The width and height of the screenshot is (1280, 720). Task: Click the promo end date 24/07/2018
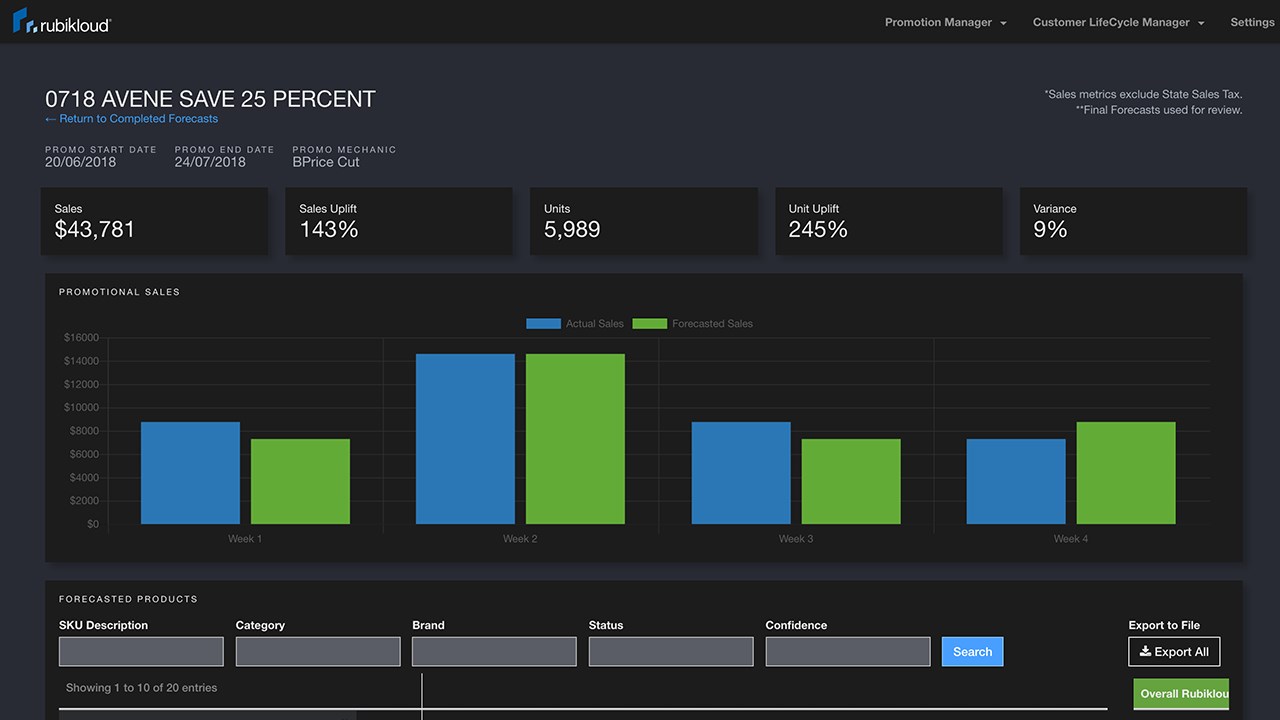coord(210,162)
